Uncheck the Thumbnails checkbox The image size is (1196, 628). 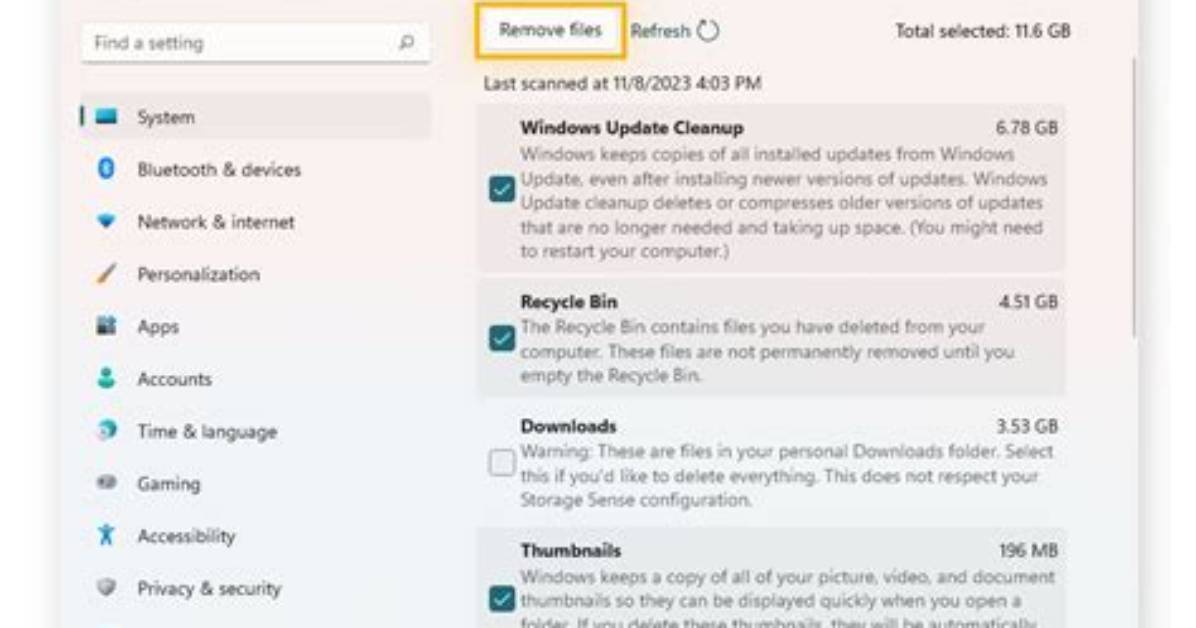[x=502, y=599]
